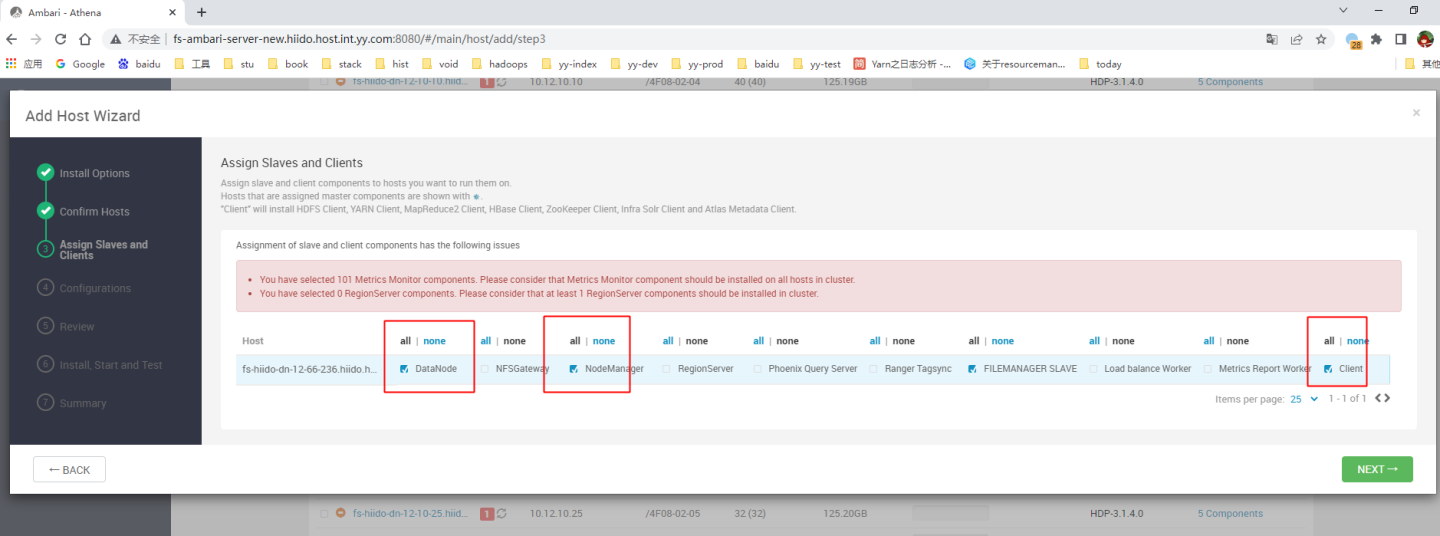Click the share page icon
Image resolution: width=1440 pixels, height=536 pixels.
pyautogui.click(x=1296, y=39)
